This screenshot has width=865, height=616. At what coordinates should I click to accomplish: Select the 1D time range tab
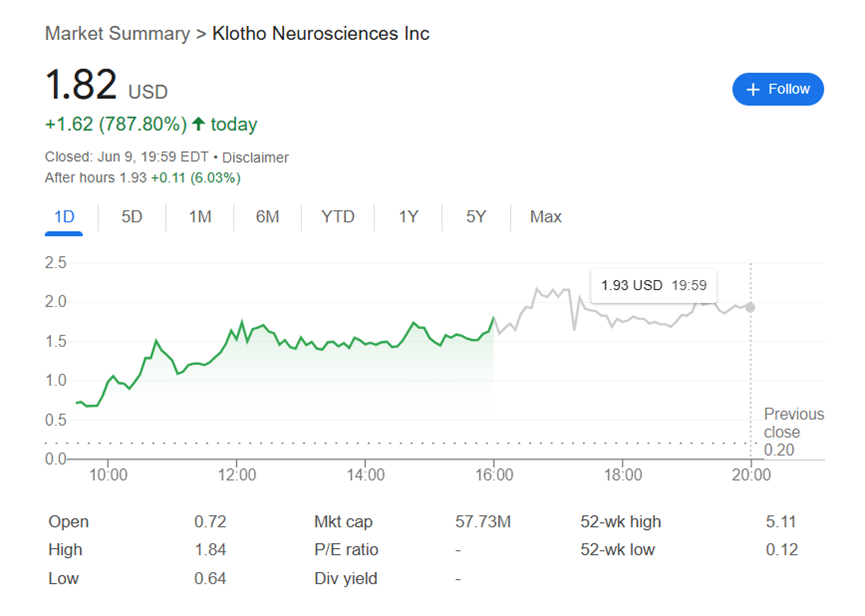(63, 217)
